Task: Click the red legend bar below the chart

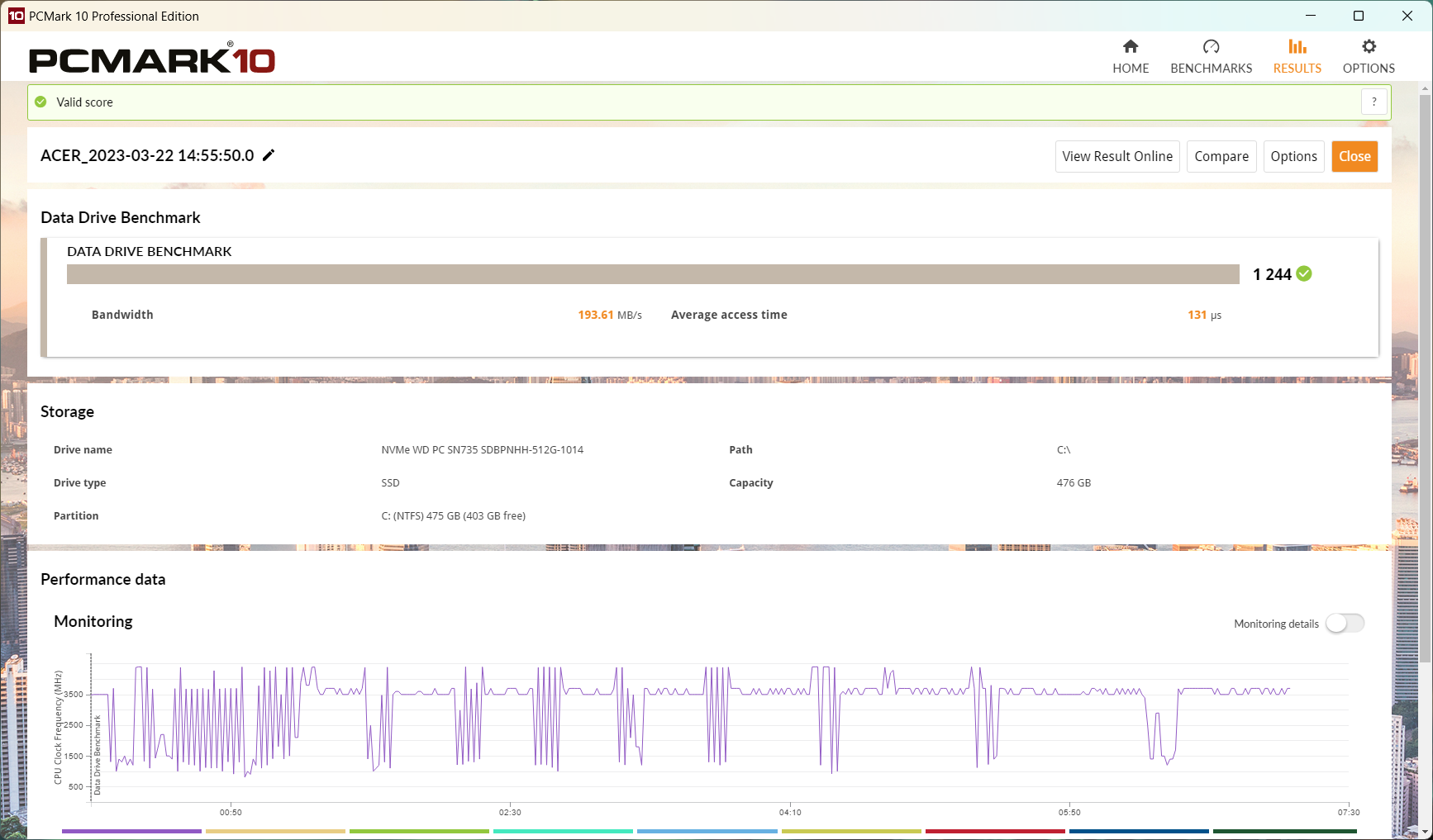Action: coord(995,831)
